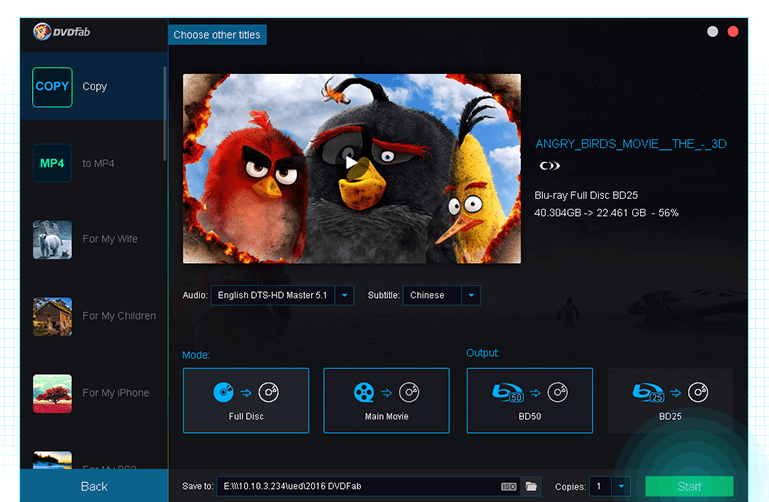Click the sidebar scrollbar
Image resolution: width=769 pixels, height=502 pixels.
(x=165, y=114)
